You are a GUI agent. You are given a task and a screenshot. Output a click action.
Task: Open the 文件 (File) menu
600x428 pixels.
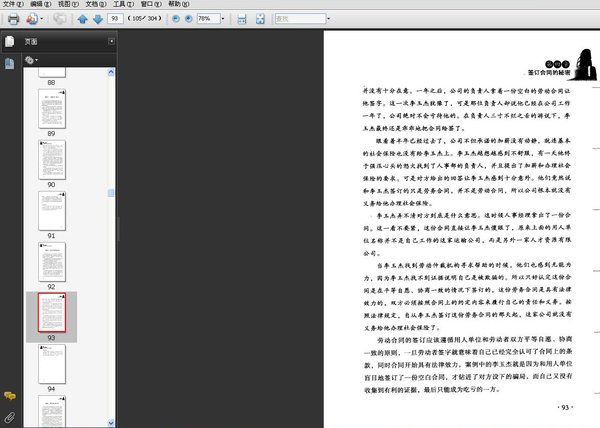(x=13, y=4)
